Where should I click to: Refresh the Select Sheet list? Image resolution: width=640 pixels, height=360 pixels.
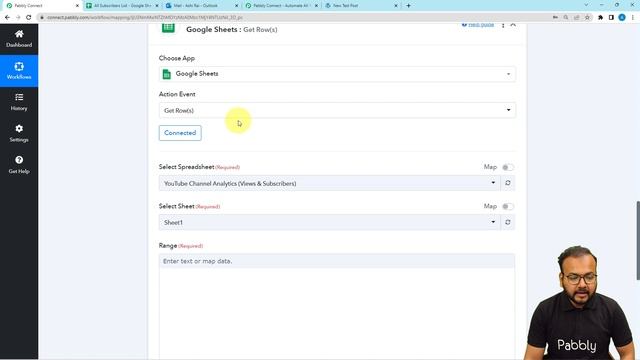pos(508,222)
